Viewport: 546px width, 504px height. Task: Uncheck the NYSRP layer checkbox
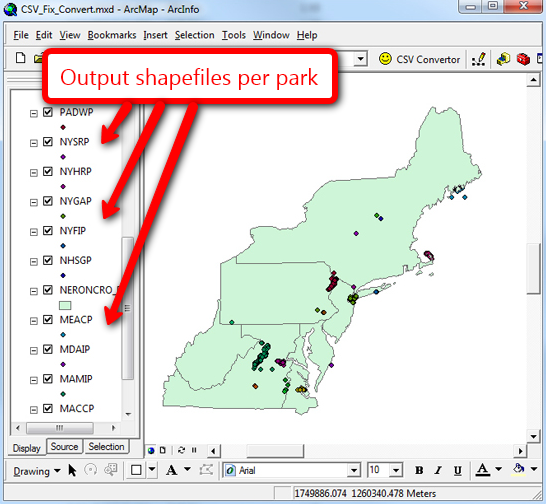(48, 142)
